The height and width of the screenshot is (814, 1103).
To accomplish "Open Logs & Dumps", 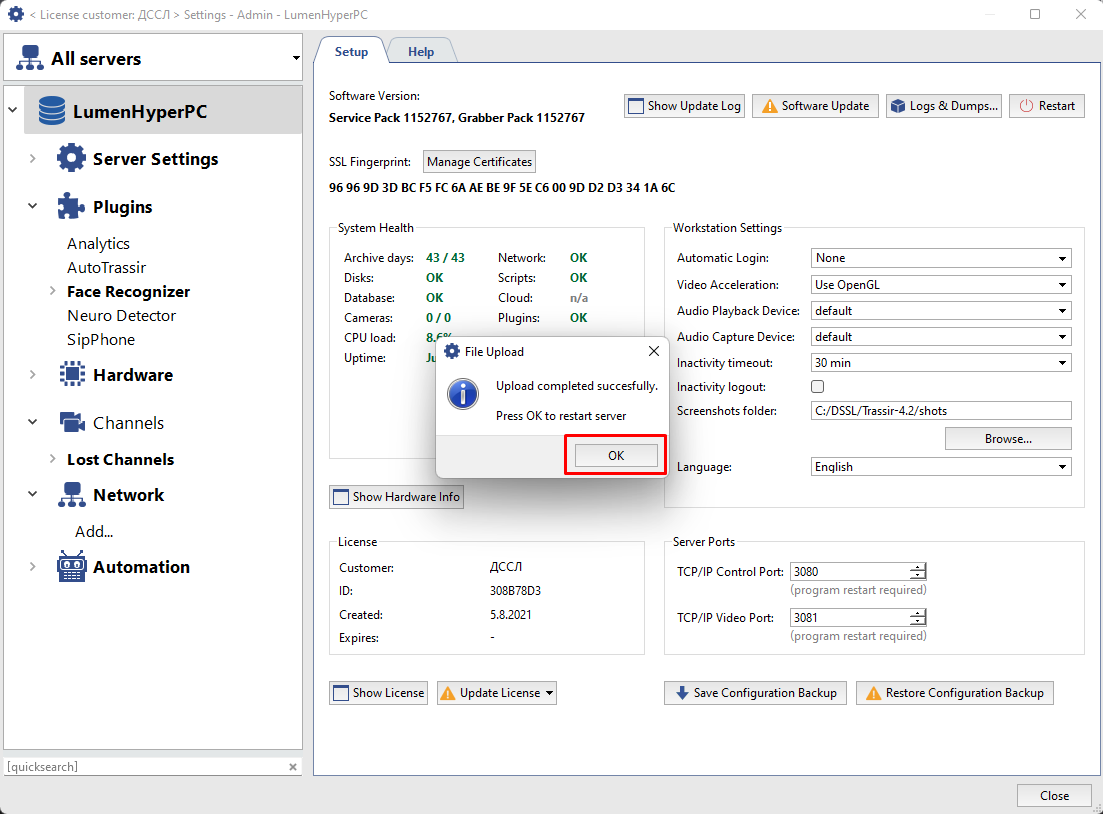I will click(x=944, y=106).
